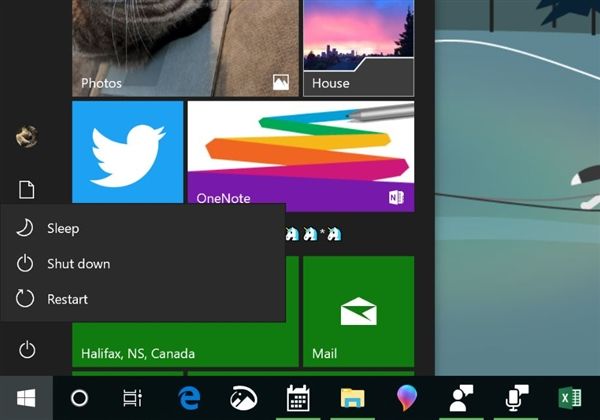The width and height of the screenshot is (600, 420).
Task: Launch Microsoft Edge from the taskbar
Action: click(189, 398)
